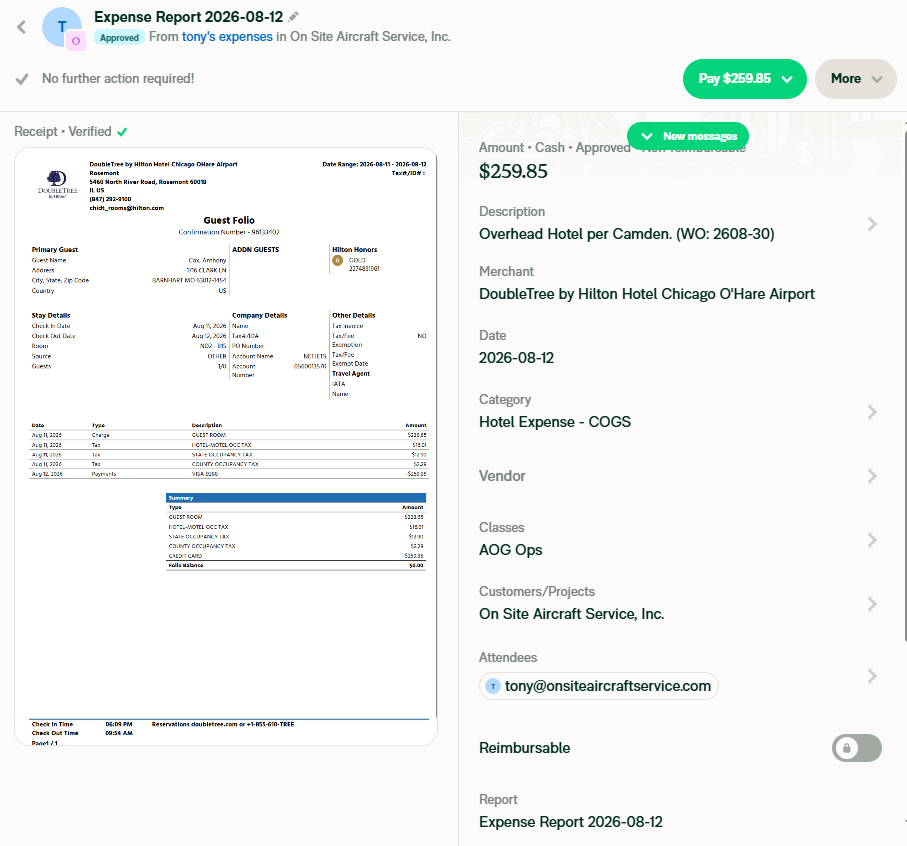The width and height of the screenshot is (907, 846).
Task: Go back using the left arrow icon
Action: pyautogui.click(x=21, y=27)
